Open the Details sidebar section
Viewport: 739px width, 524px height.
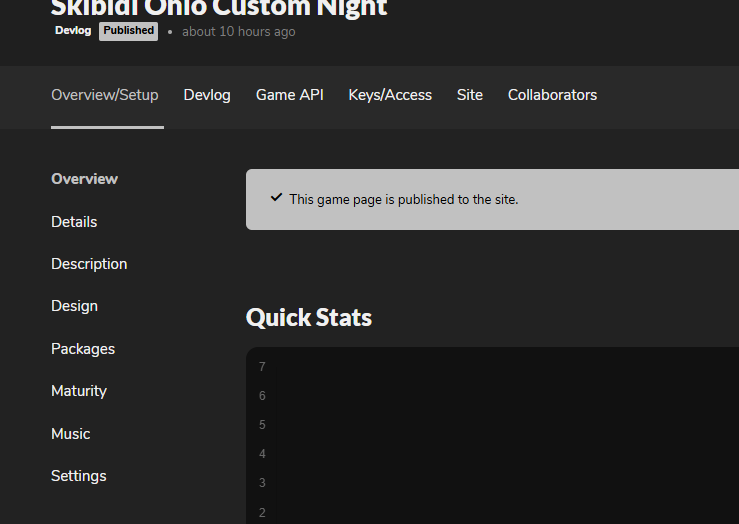tap(74, 222)
